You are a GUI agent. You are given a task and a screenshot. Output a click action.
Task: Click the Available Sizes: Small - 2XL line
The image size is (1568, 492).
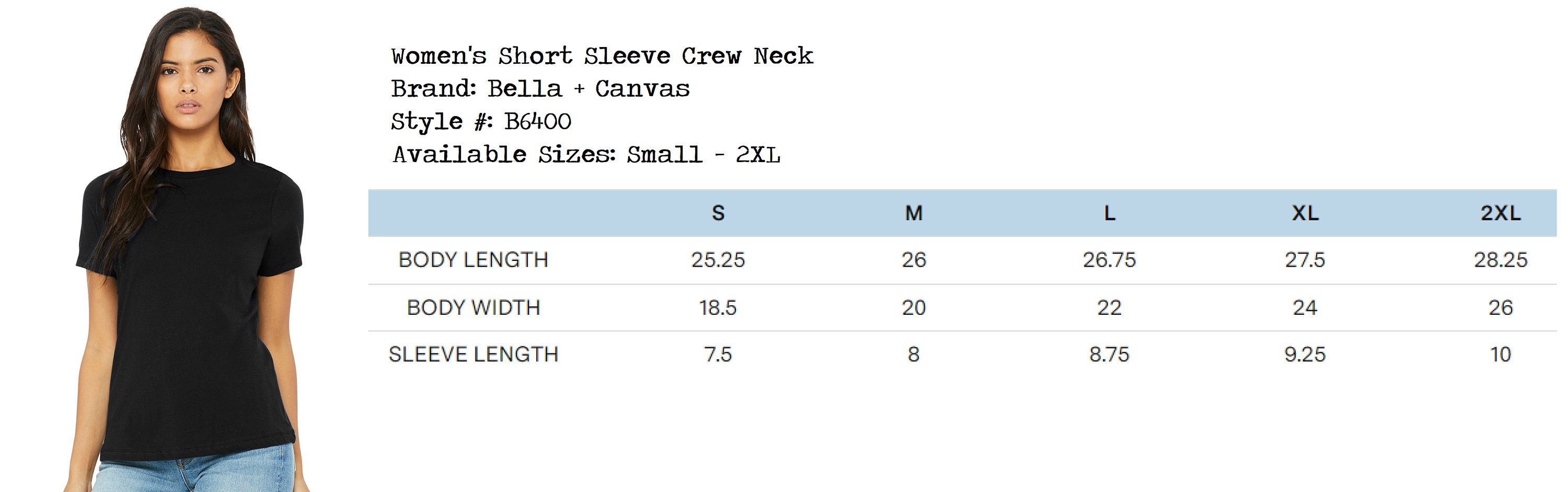pyautogui.click(x=586, y=155)
